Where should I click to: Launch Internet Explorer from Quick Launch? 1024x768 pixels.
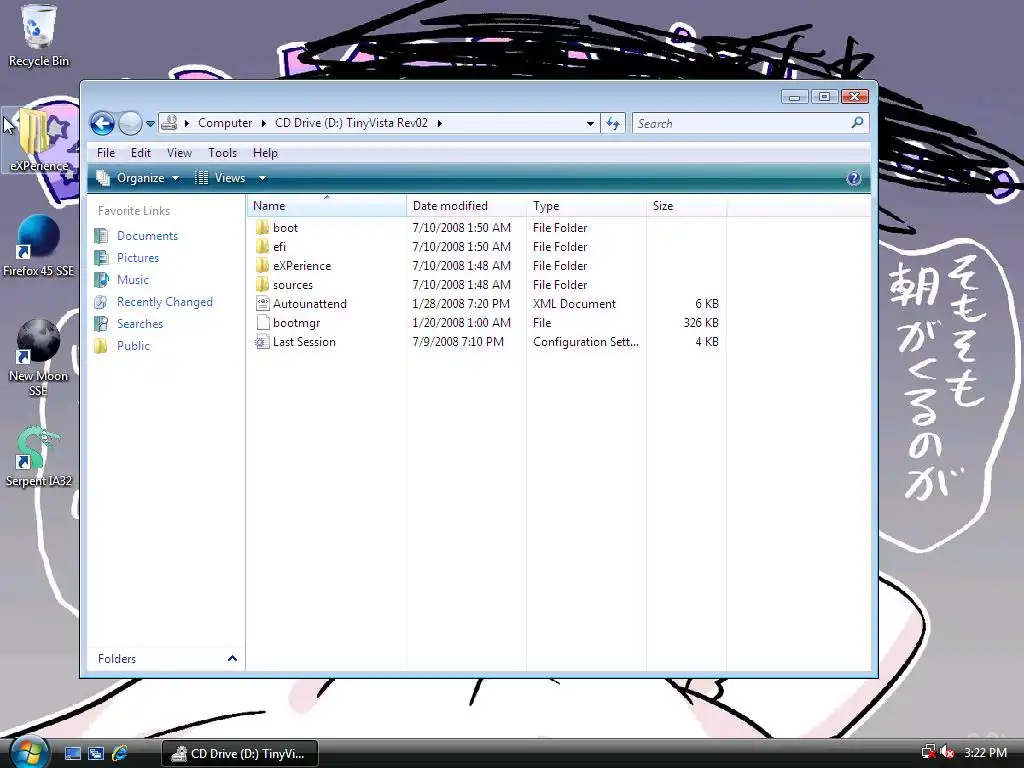pos(120,754)
